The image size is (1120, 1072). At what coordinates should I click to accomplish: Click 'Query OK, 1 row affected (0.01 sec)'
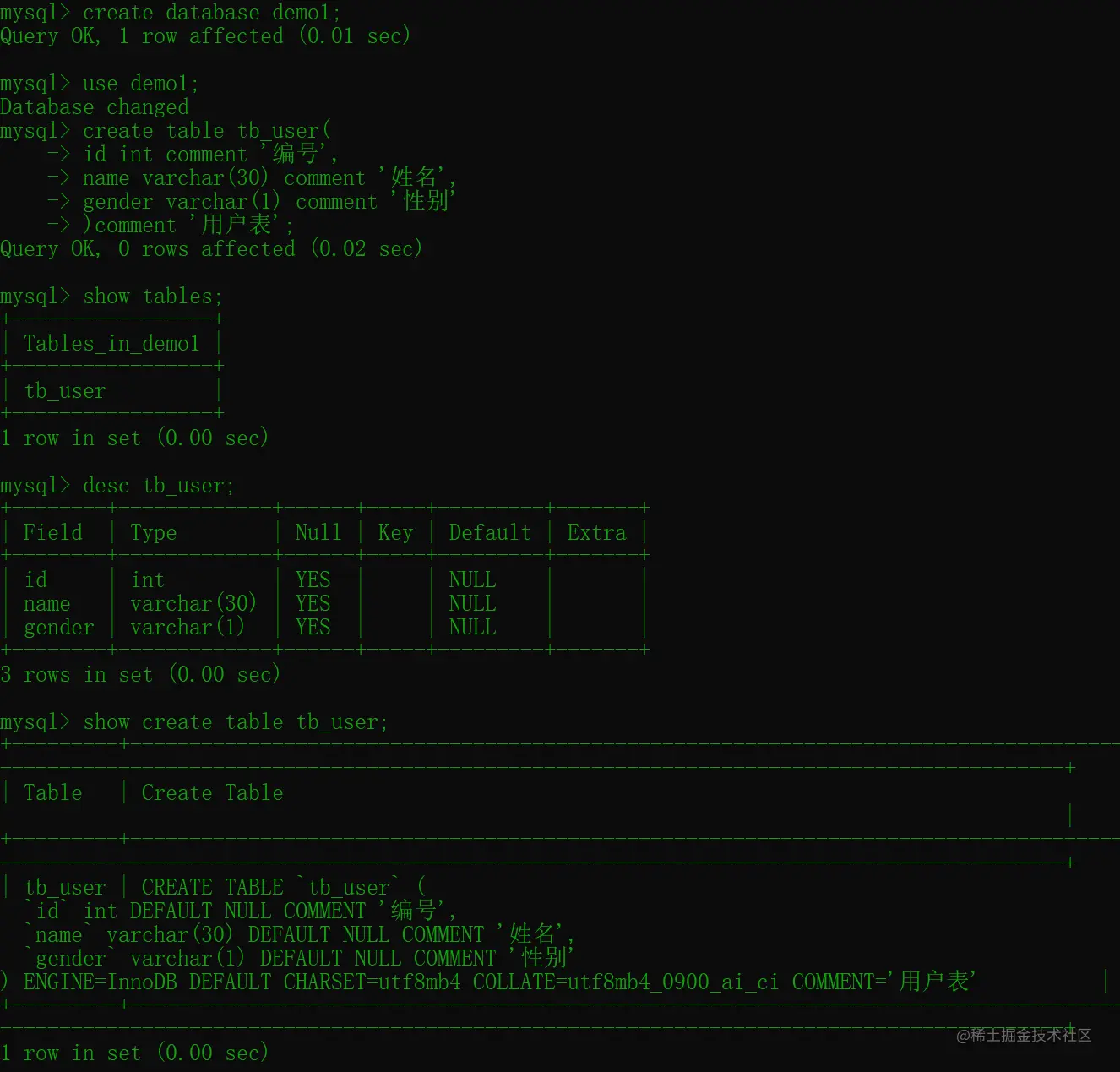tap(204, 36)
